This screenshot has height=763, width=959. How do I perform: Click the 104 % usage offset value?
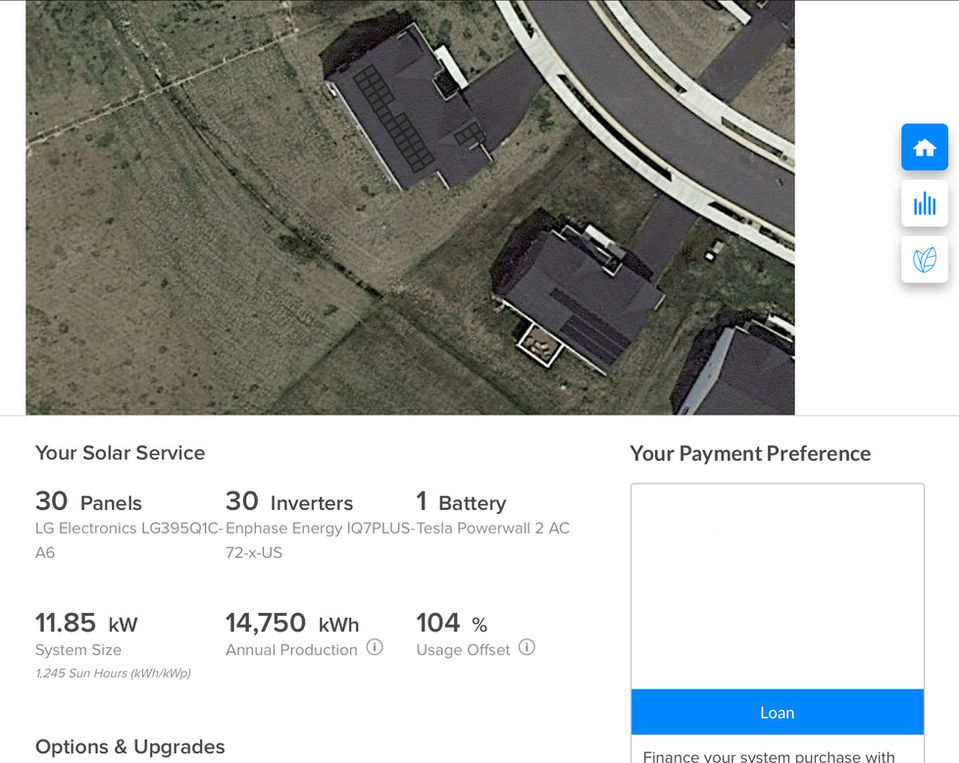(451, 624)
